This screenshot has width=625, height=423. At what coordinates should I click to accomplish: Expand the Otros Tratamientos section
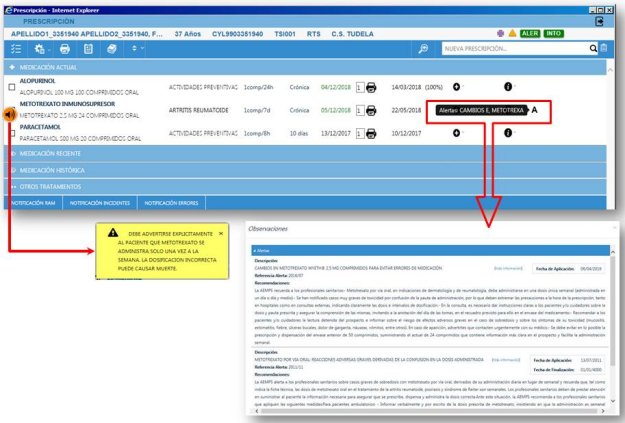[x=50, y=185]
